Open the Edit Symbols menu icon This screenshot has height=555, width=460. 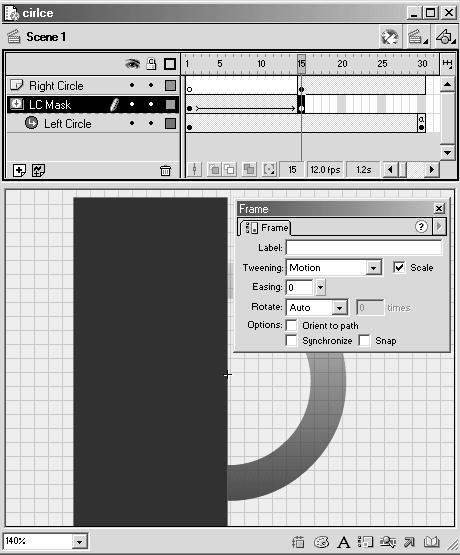tap(445, 37)
